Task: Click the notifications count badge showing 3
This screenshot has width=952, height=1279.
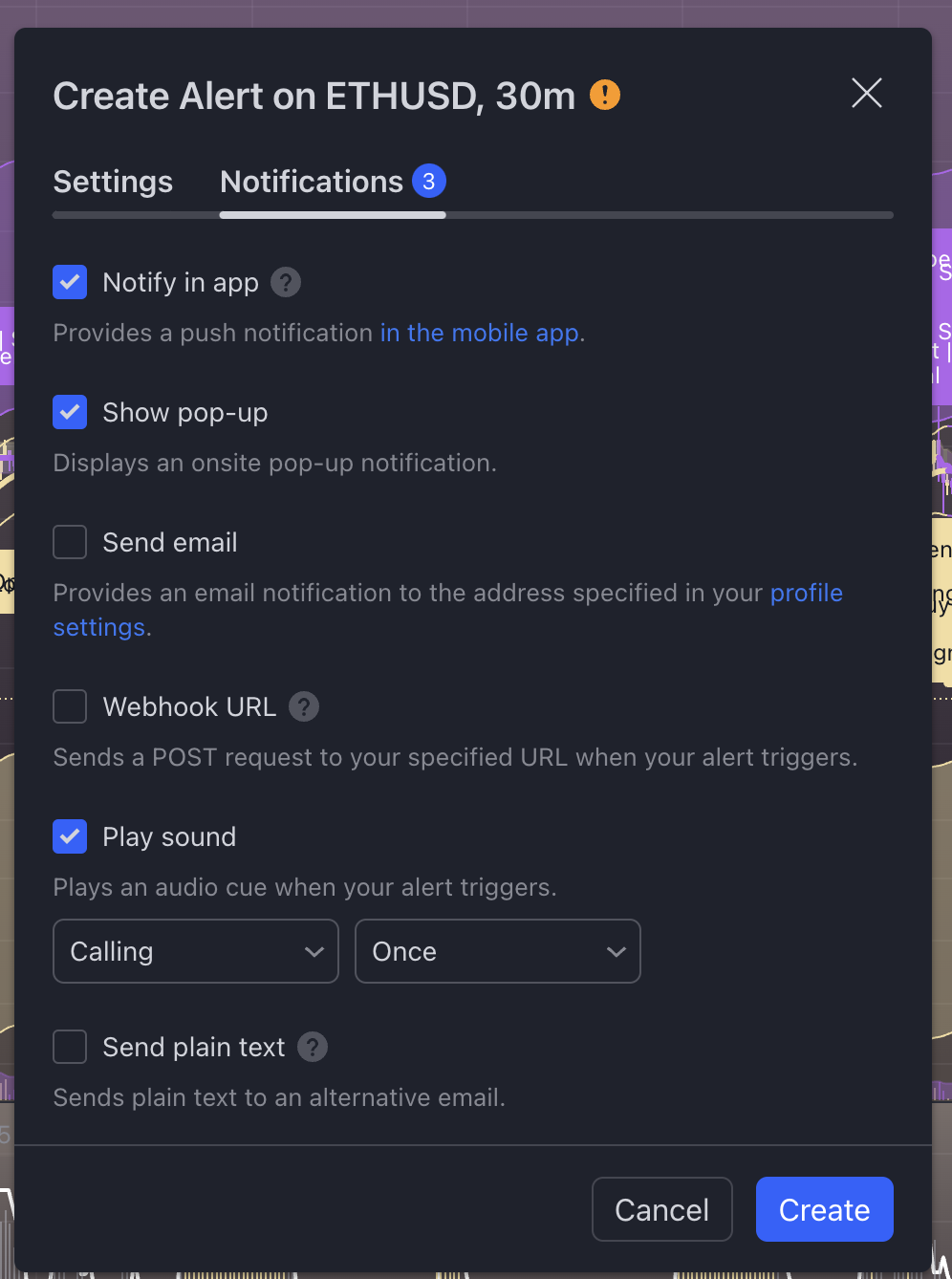Action: click(x=429, y=182)
